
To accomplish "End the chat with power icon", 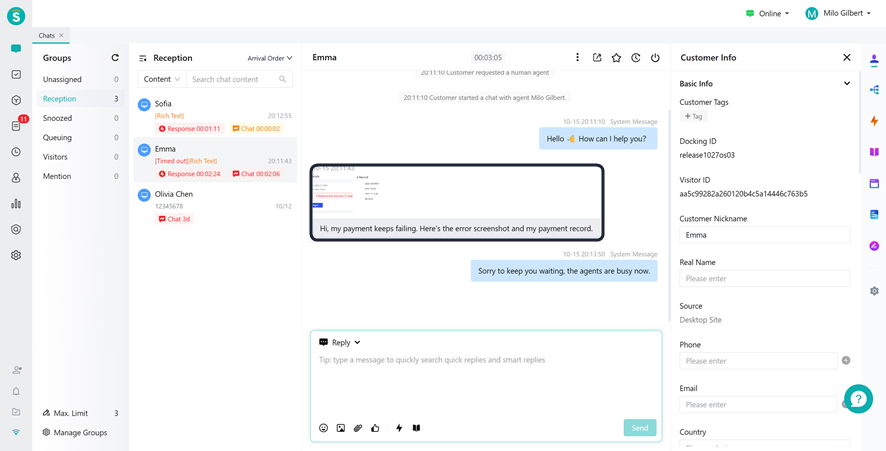I will point(655,57).
